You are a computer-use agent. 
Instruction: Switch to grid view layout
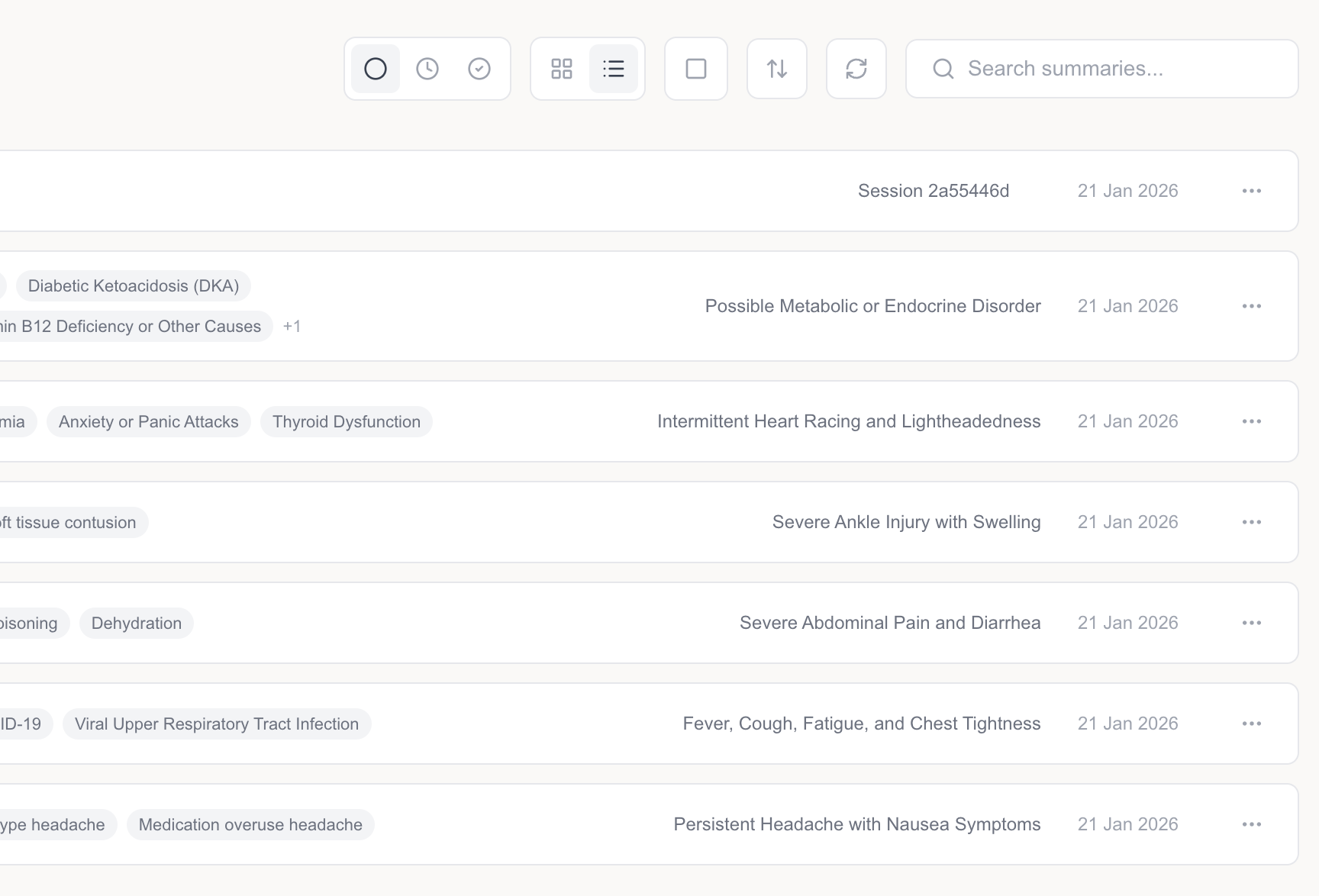(563, 68)
